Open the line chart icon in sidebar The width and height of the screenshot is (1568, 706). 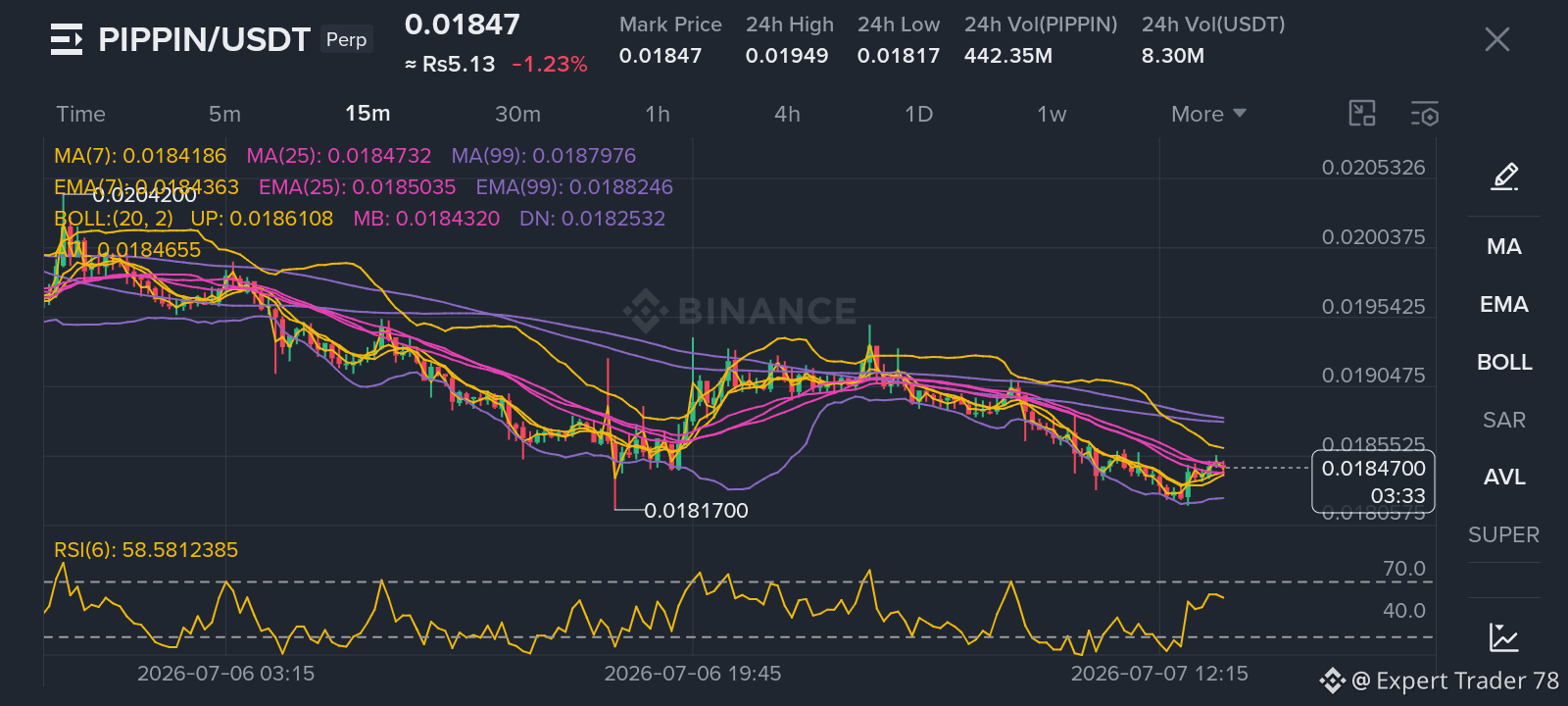(1503, 637)
